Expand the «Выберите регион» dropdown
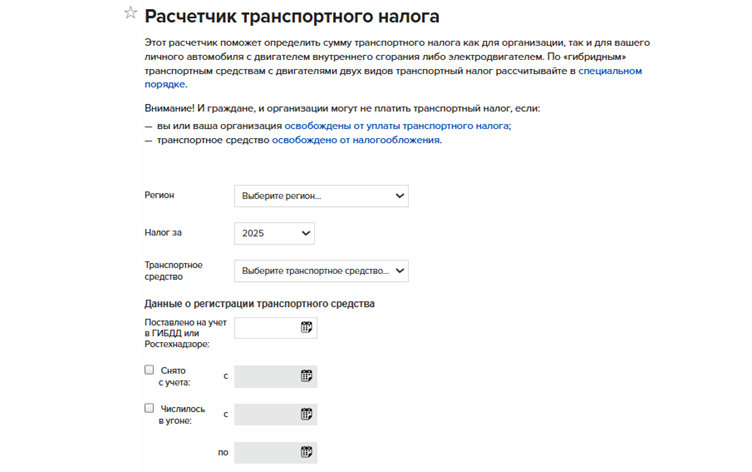This screenshot has width=752, height=472. pos(321,196)
